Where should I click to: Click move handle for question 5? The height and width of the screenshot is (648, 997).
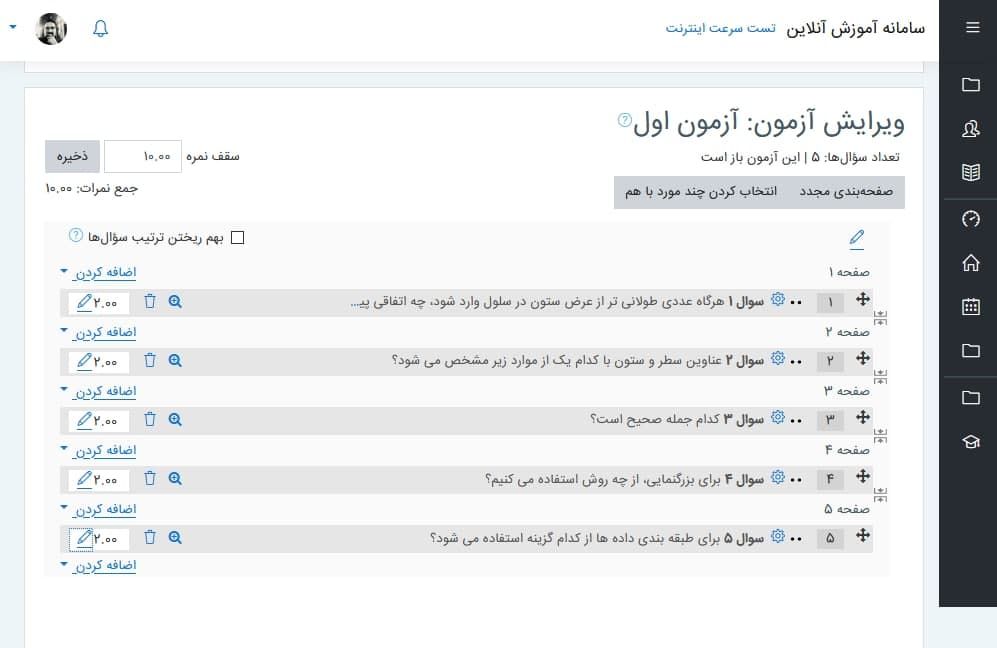862,535
